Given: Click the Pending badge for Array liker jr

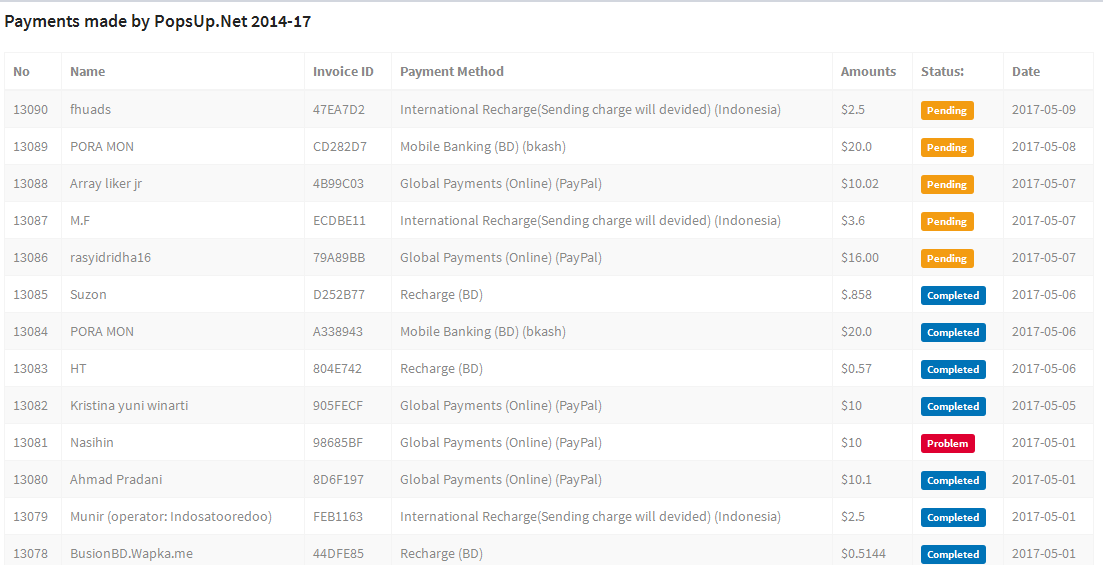Looking at the screenshot, I should [x=947, y=184].
